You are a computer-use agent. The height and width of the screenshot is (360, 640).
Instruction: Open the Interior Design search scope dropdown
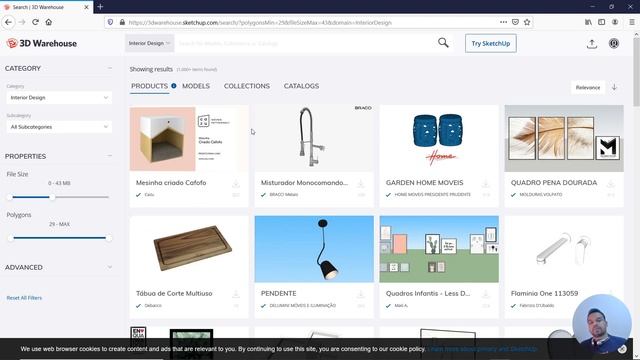149,43
